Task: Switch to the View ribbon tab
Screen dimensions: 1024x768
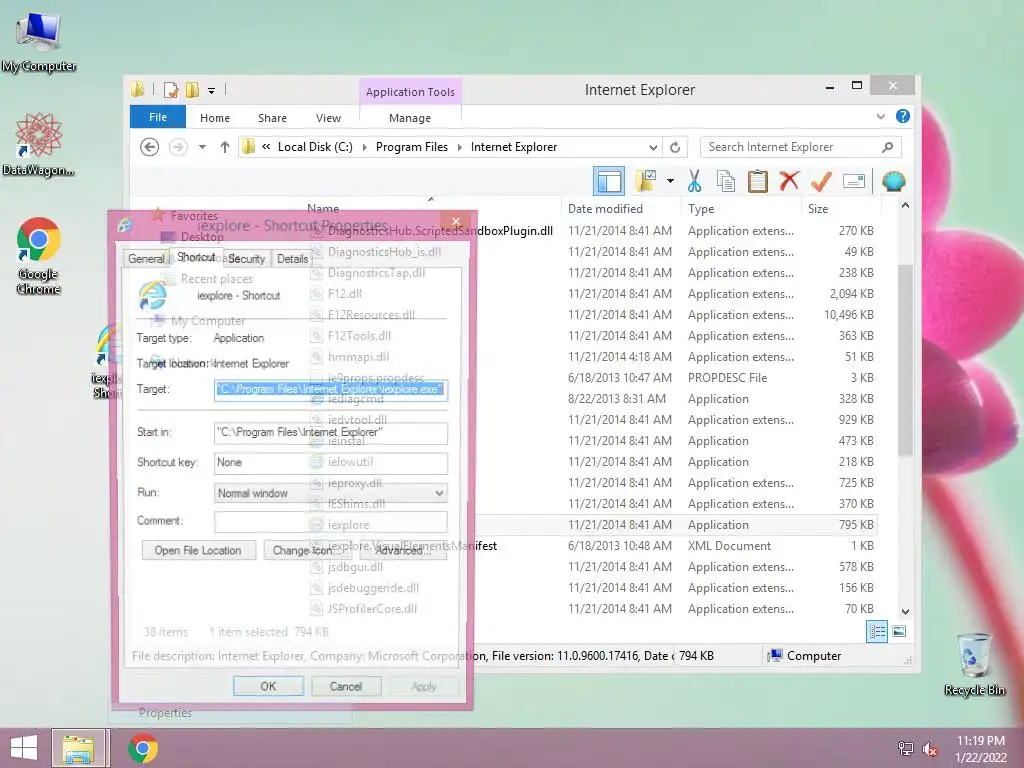Action: click(x=328, y=118)
